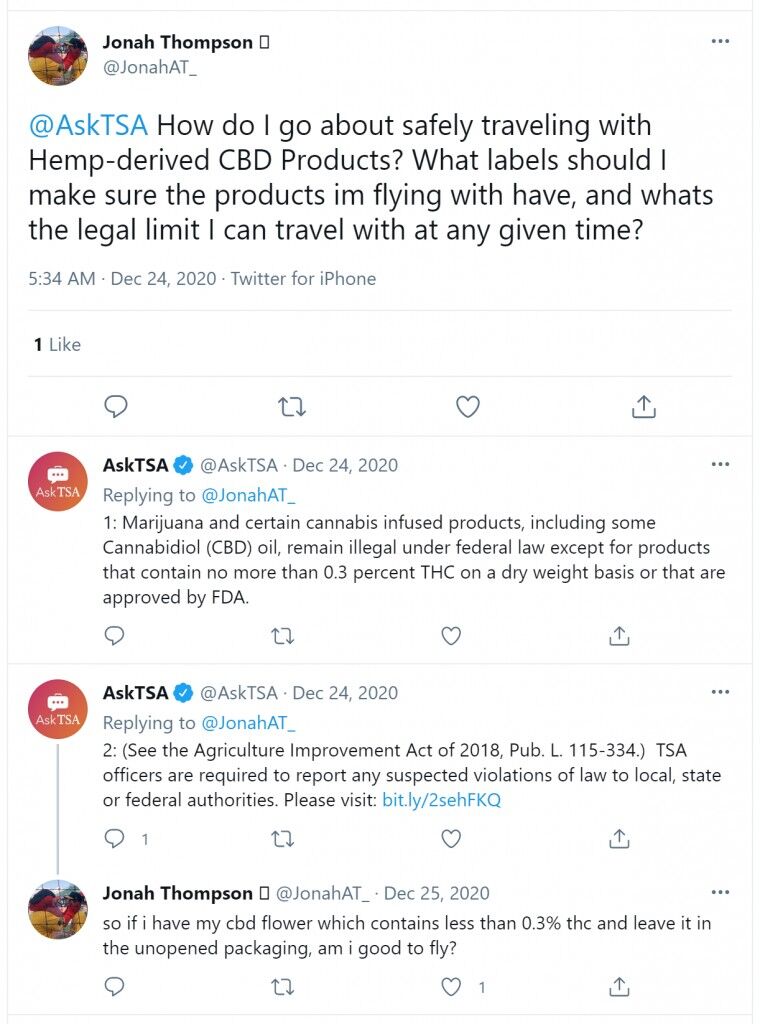Click @JonahAT_ in first Replying to line

[249, 496]
